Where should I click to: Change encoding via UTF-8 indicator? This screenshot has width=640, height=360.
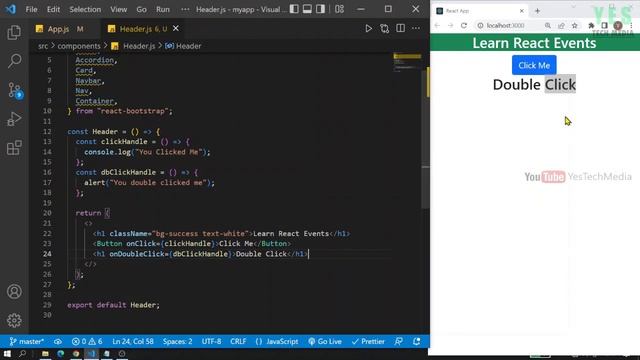[211, 341]
